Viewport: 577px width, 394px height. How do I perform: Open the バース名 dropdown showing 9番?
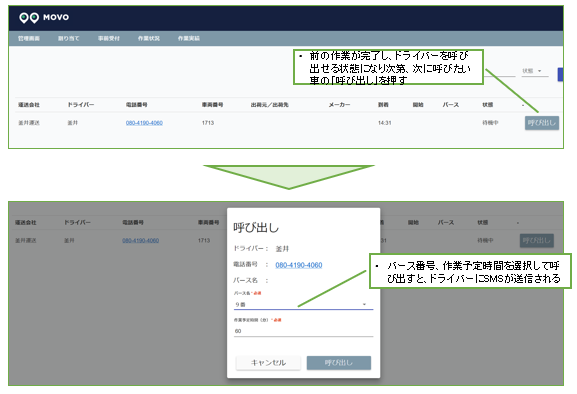coord(303,305)
